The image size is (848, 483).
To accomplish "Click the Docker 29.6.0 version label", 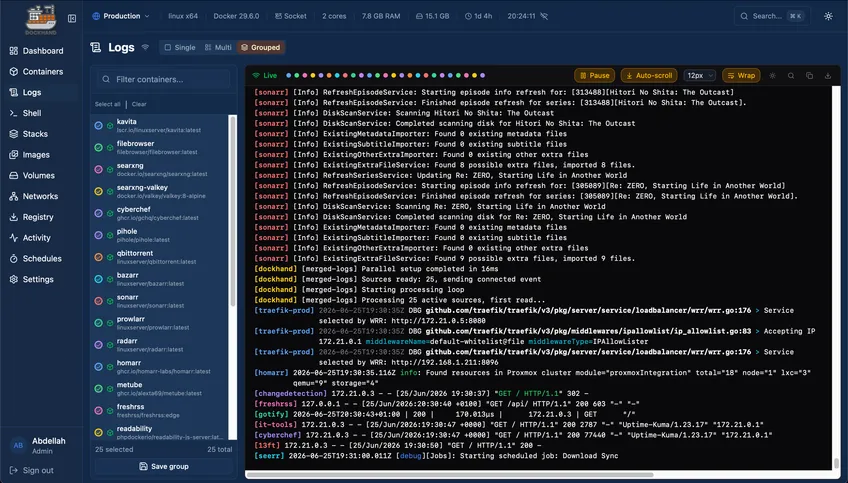I will (236, 16).
